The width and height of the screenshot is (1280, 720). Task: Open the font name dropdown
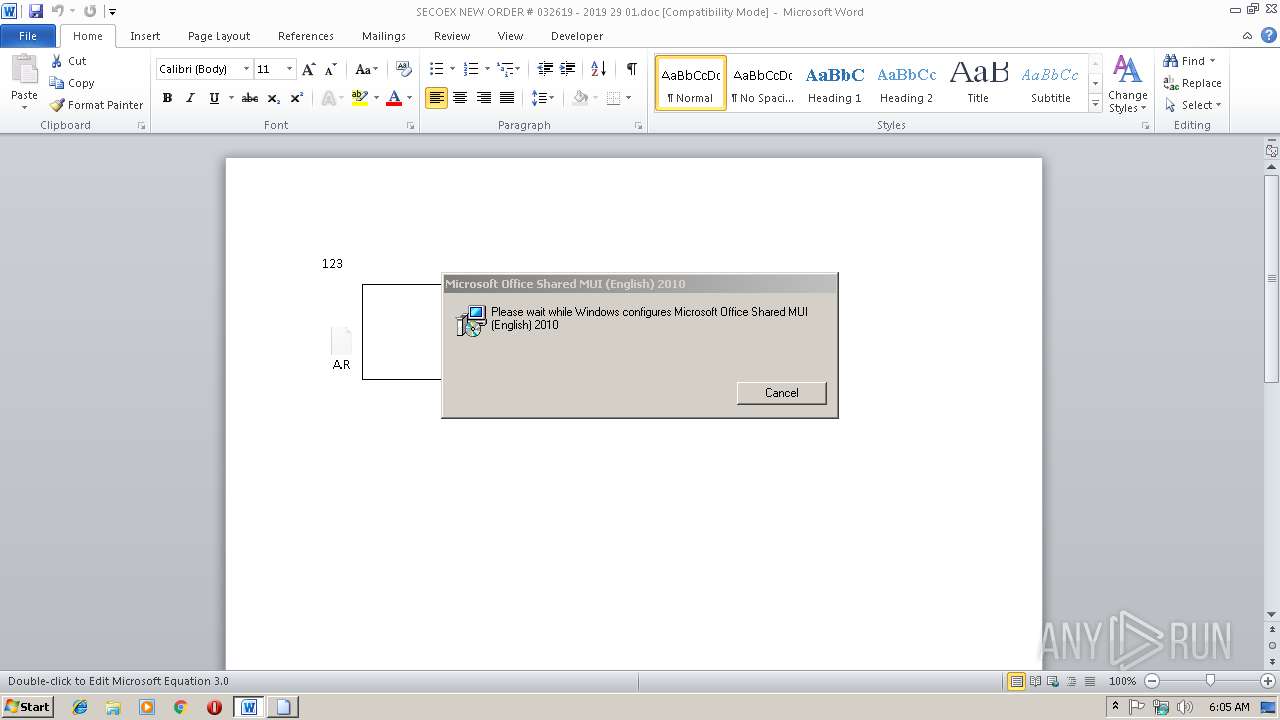click(x=246, y=69)
